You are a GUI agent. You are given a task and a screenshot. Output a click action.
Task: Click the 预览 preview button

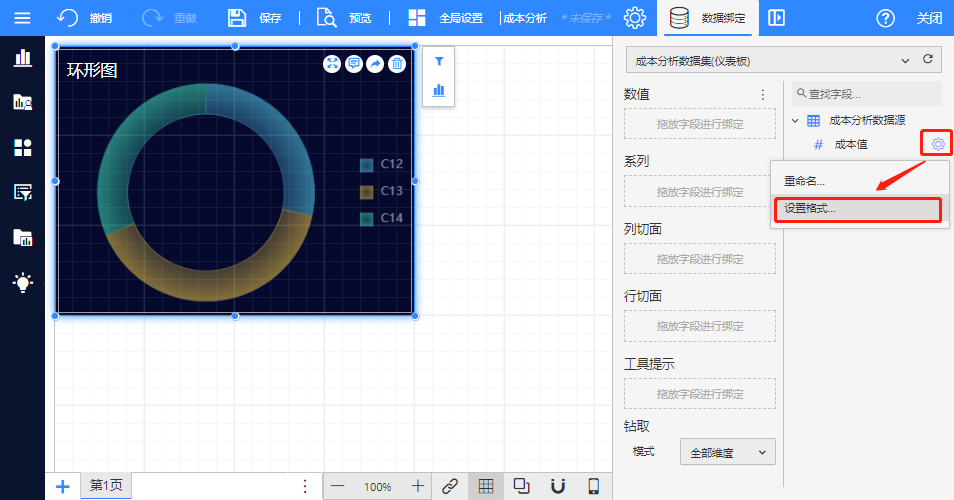tap(344, 18)
